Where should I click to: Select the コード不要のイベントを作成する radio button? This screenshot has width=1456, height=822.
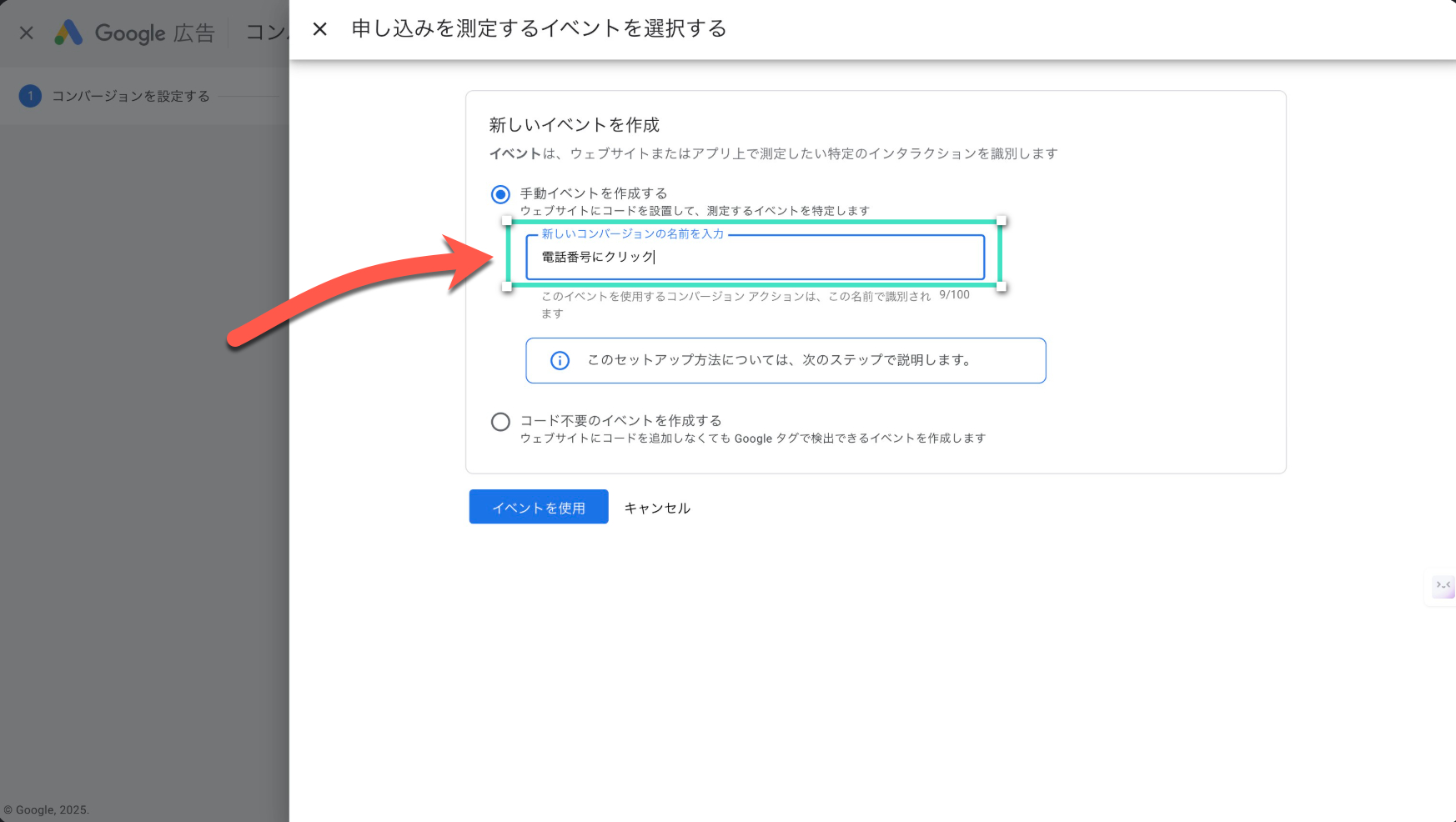pos(500,422)
